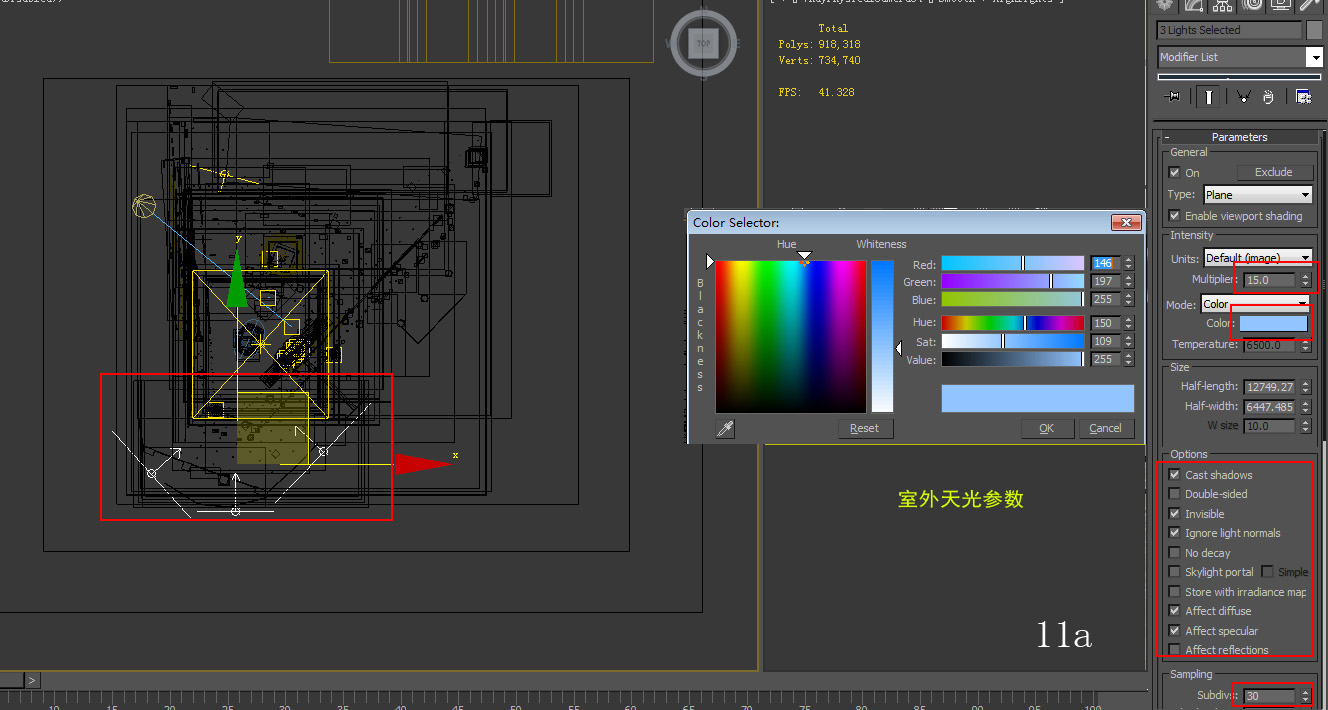Click the Blue value field
The width and height of the screenshot is (1328, 710).
point(1105,300)
